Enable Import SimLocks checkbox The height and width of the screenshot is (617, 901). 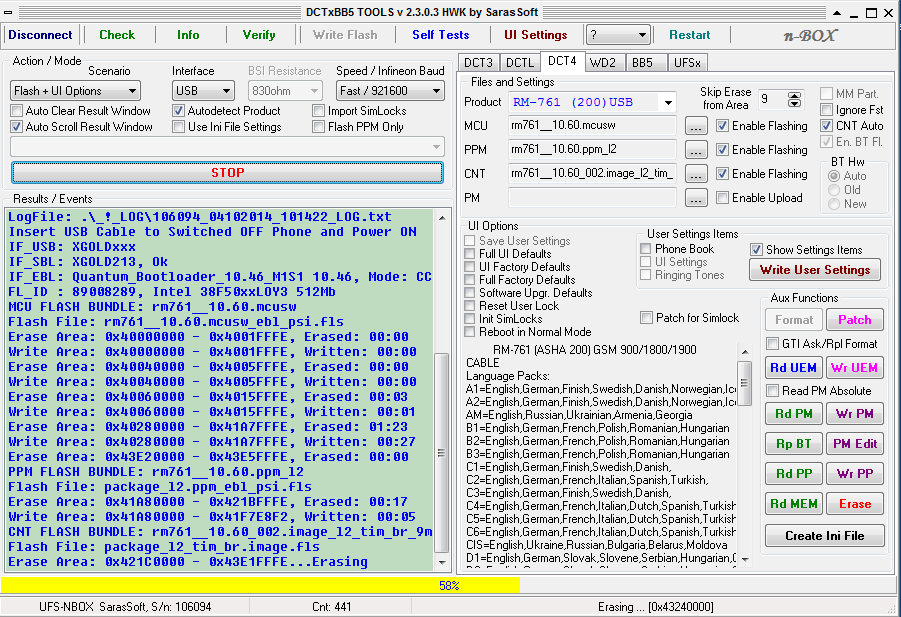tap(319, 111)
